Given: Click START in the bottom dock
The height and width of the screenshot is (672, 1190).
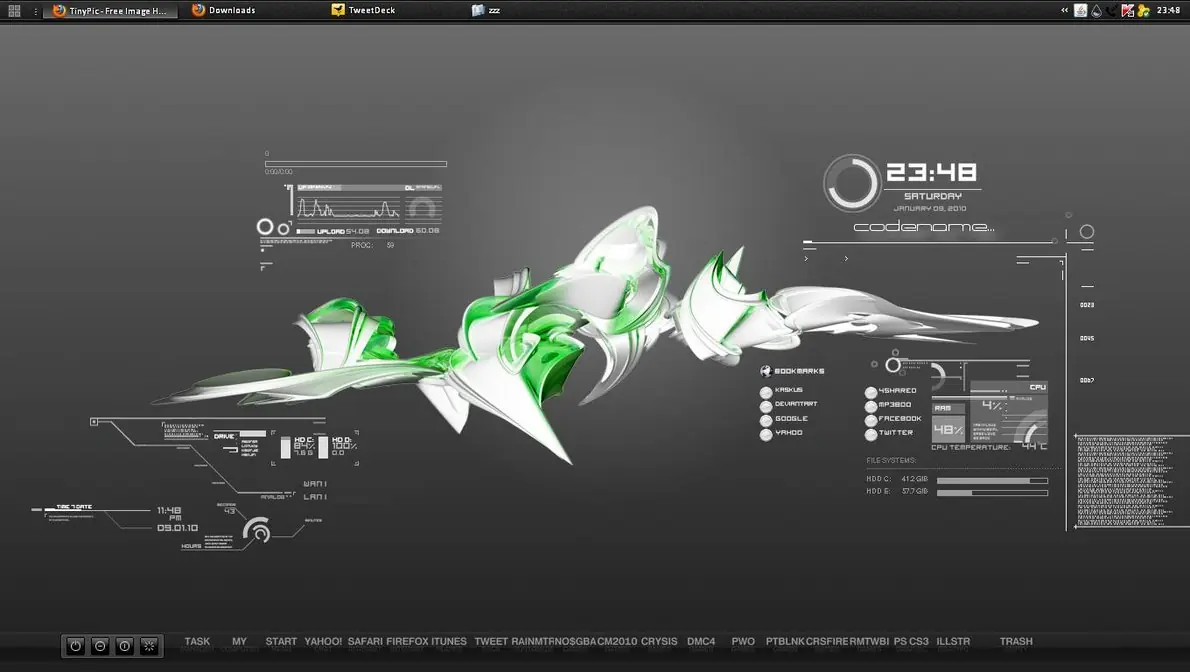Looking at the screenshot, I should tap(281, 642).
